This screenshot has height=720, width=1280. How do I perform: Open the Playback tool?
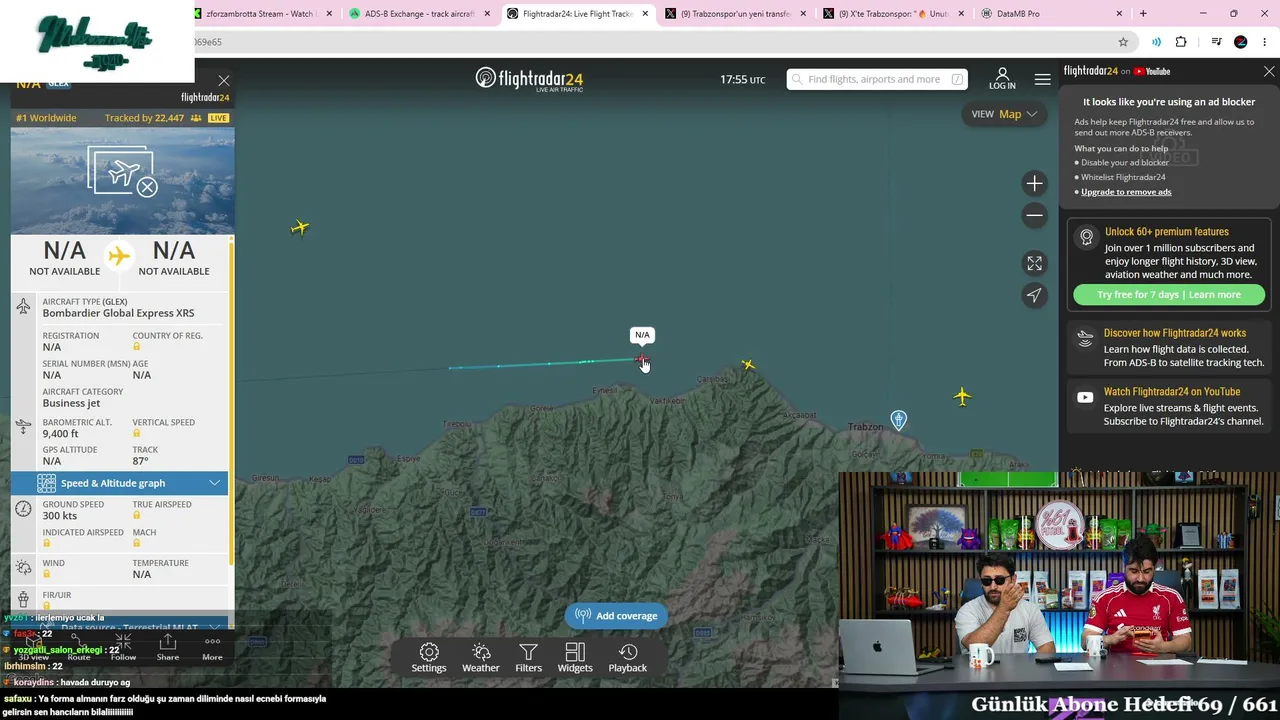coord(628,658)
